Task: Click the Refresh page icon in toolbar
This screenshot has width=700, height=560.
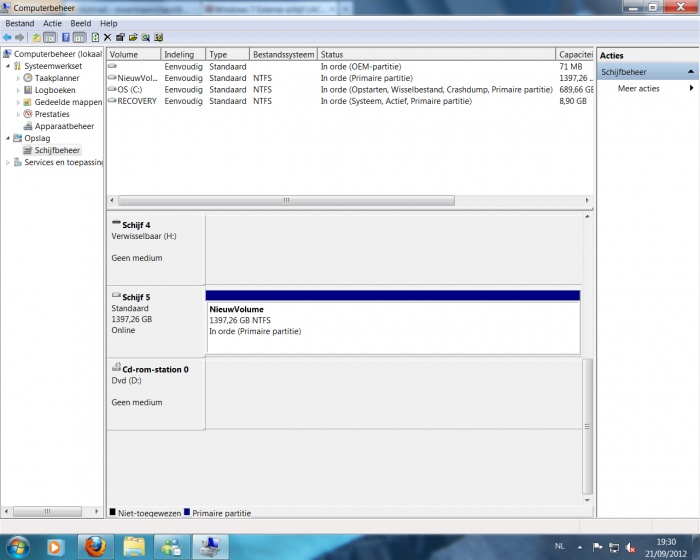Action: pyautogui.click(x=95, y=38)
